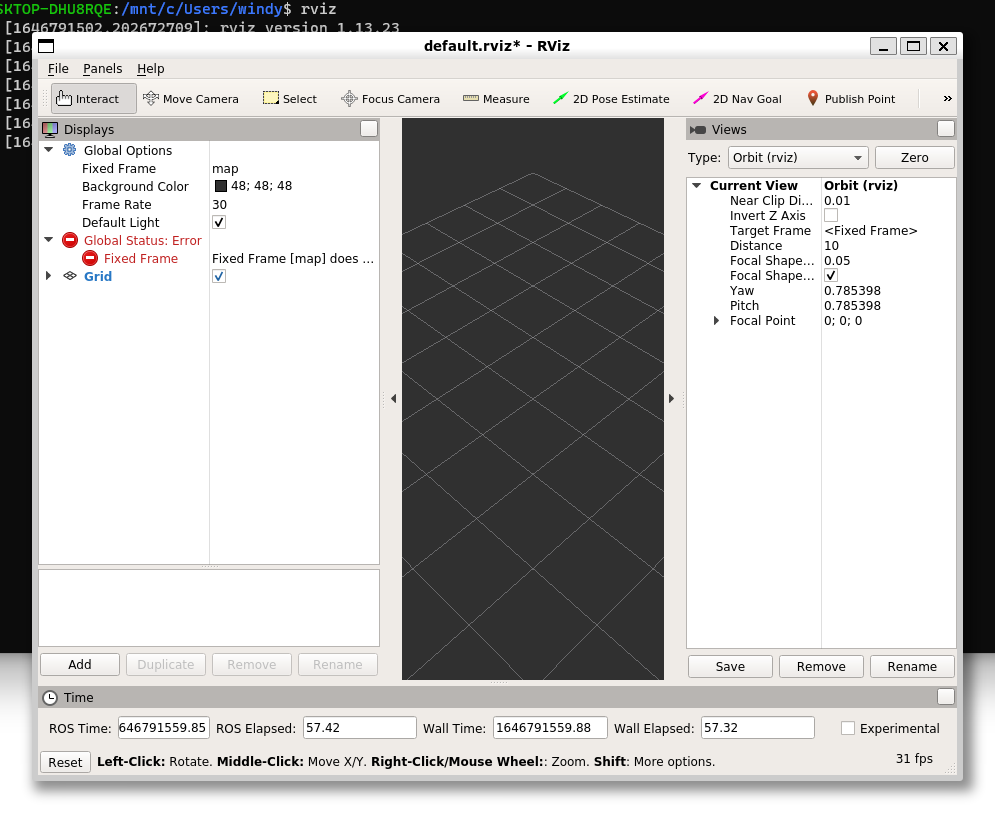Click the Fixed Frame value 'map'

(225, 168)
